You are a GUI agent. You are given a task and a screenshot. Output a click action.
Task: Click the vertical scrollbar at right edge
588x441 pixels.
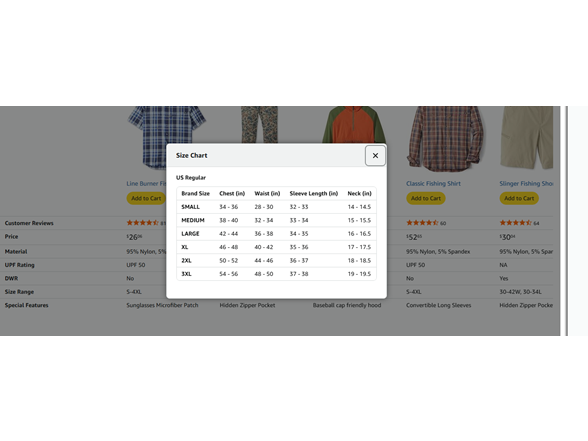point(567,221)
